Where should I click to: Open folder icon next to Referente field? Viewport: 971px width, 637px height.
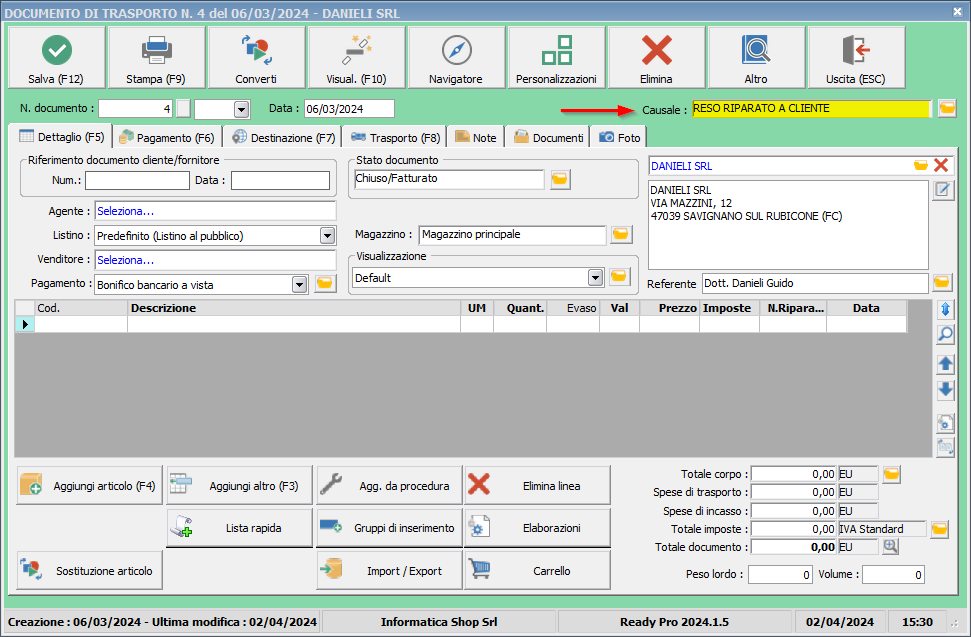pyautogui.click(x=942, y=283)
